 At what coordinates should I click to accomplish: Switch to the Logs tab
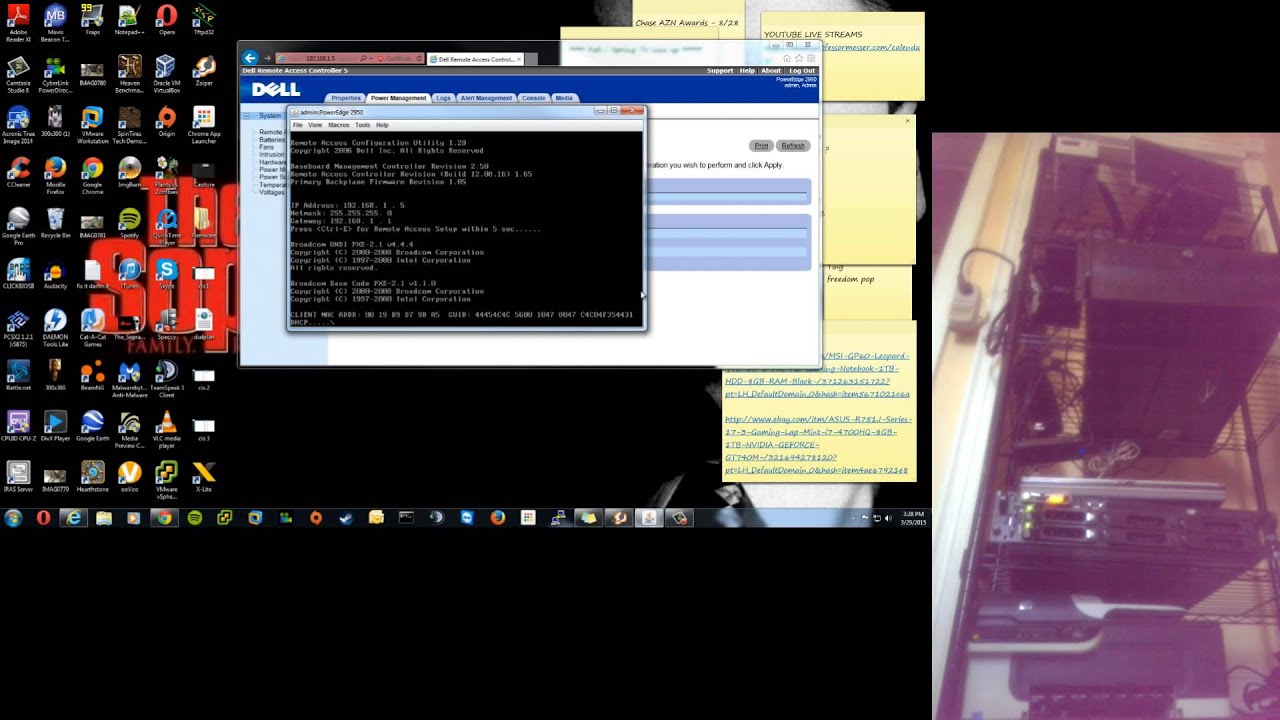(x=443, y=98)
